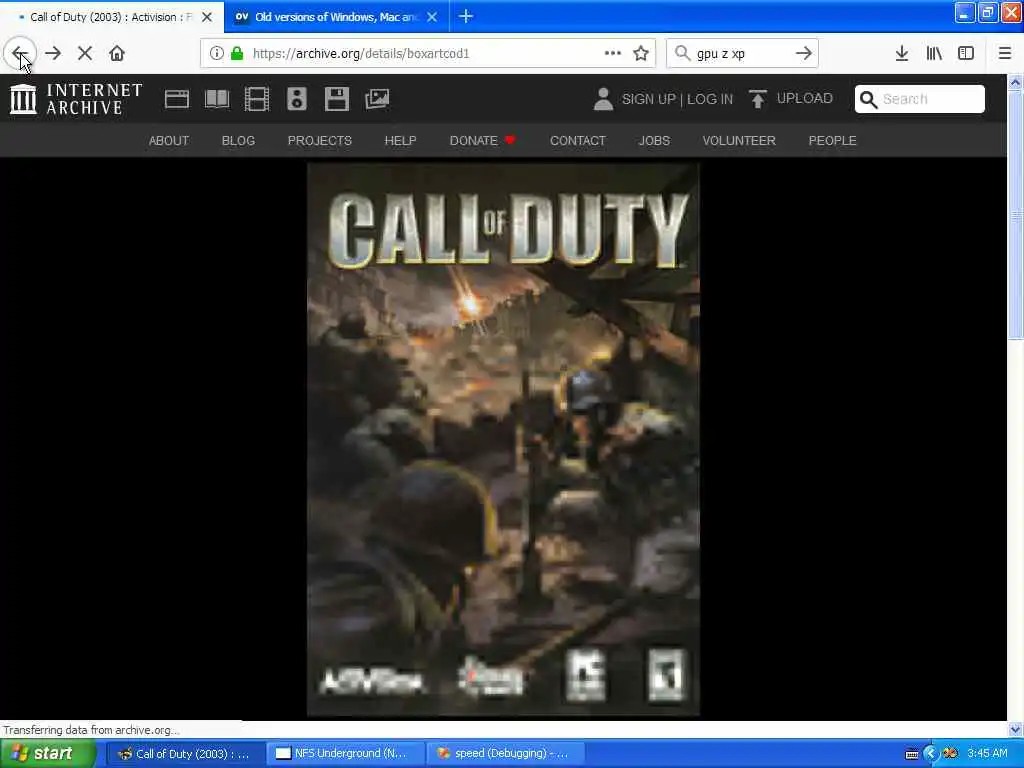Show site information for archive.org
Viewport: 1024px width, 768px height.
[216, 54]
